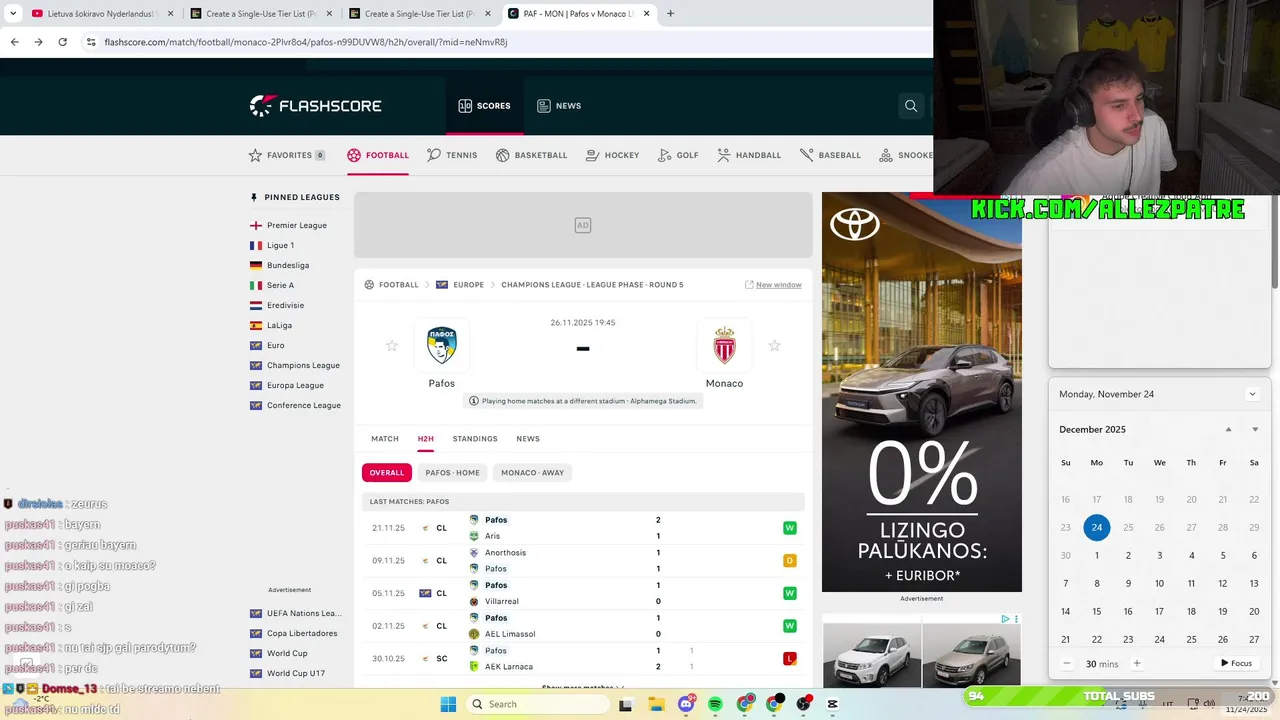Viewport: 1280px width, 720px height.
Task: Go to next month in calendar
Action: click(x=1255, y=430)
